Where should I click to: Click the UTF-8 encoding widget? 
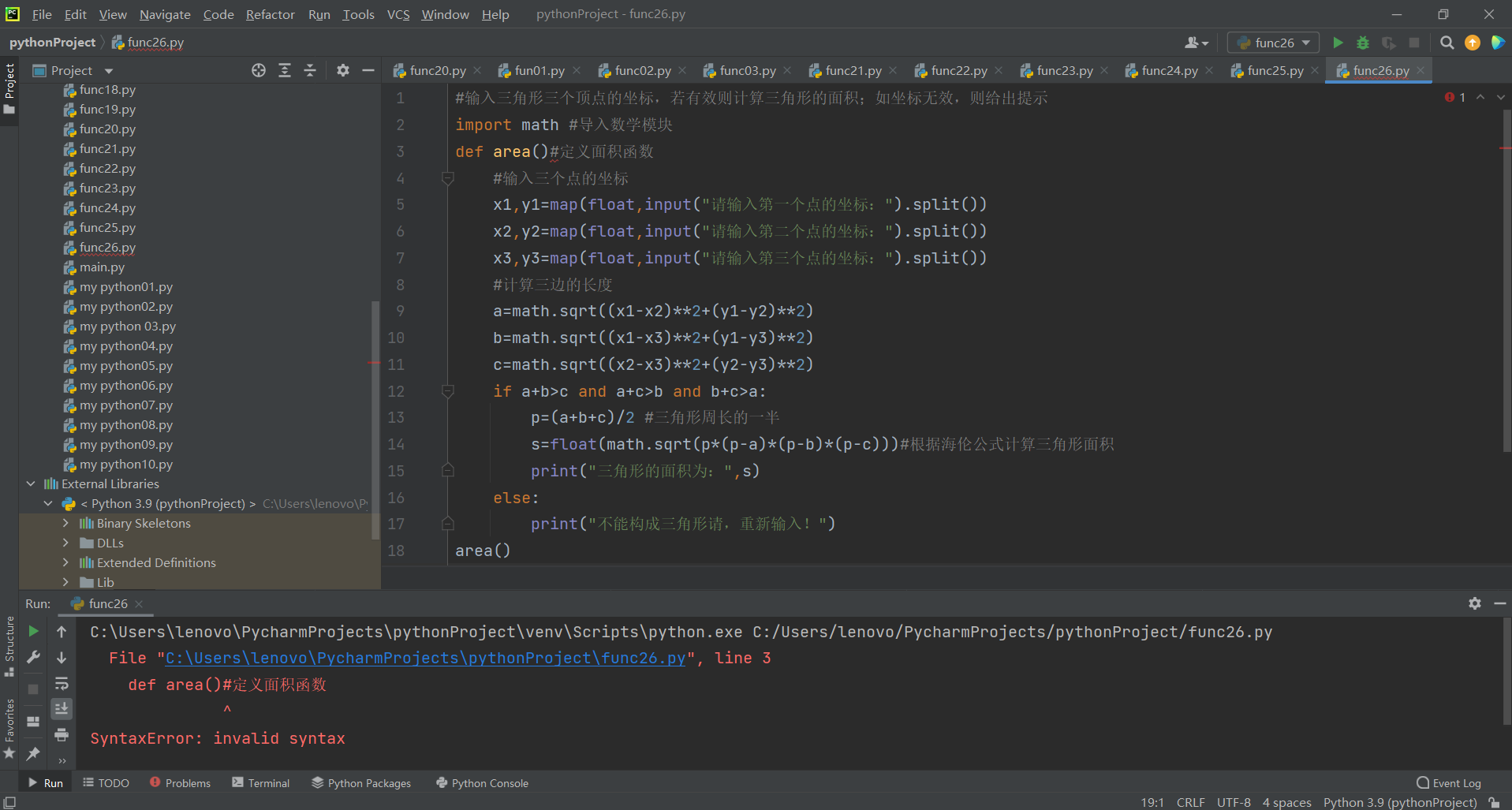tap(1234, 802)
